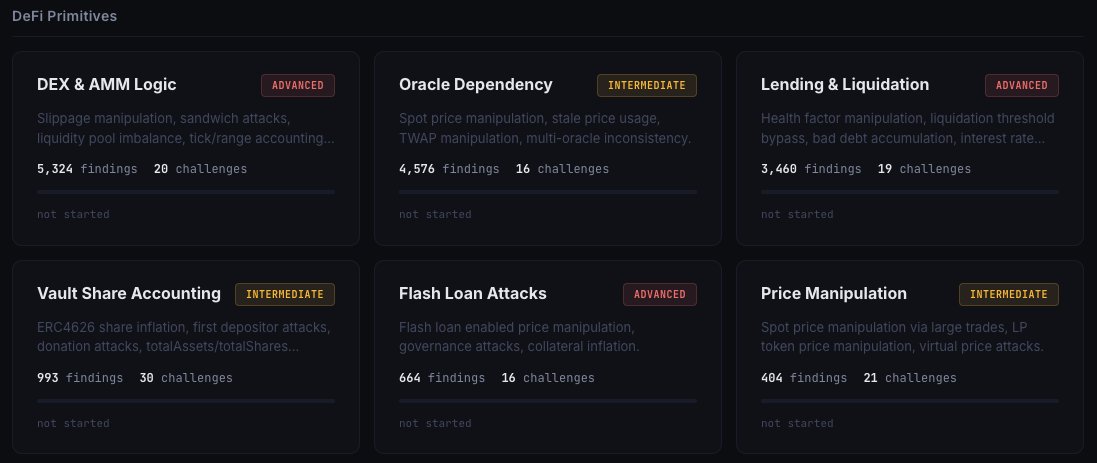Click the Flash Loan Attacks progress bar
1097x463 pixels.
548,401
